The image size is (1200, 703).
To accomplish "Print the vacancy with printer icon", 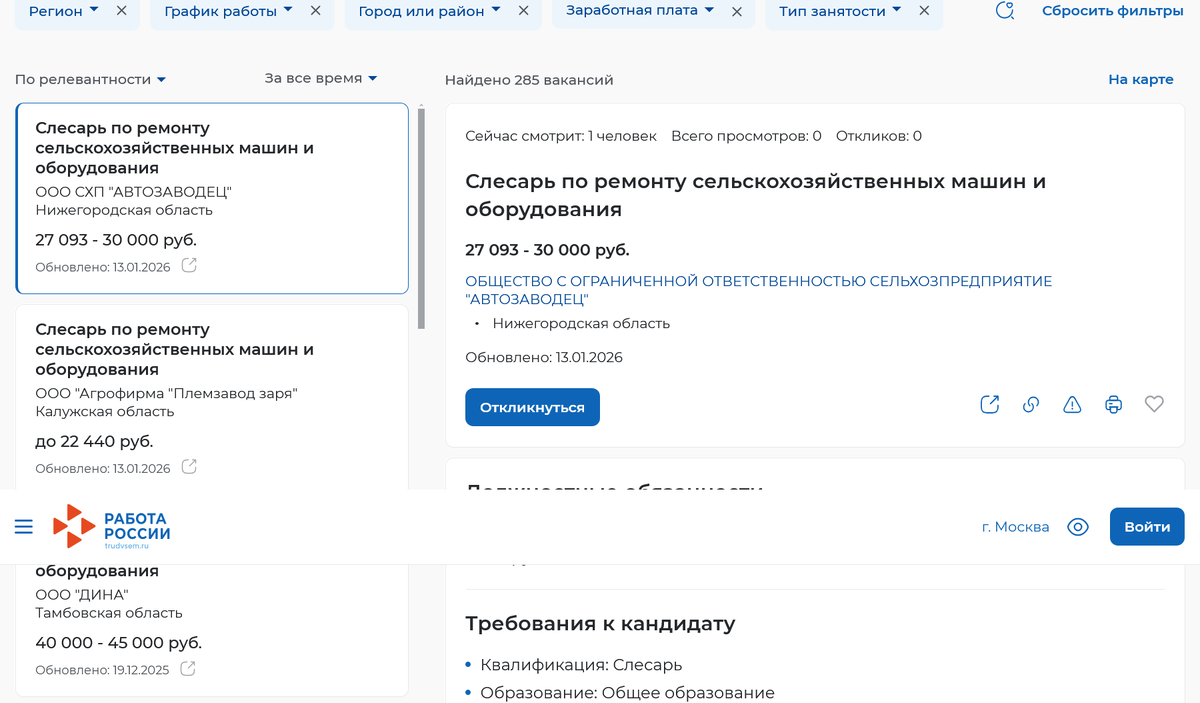I will coord(1113,404).
